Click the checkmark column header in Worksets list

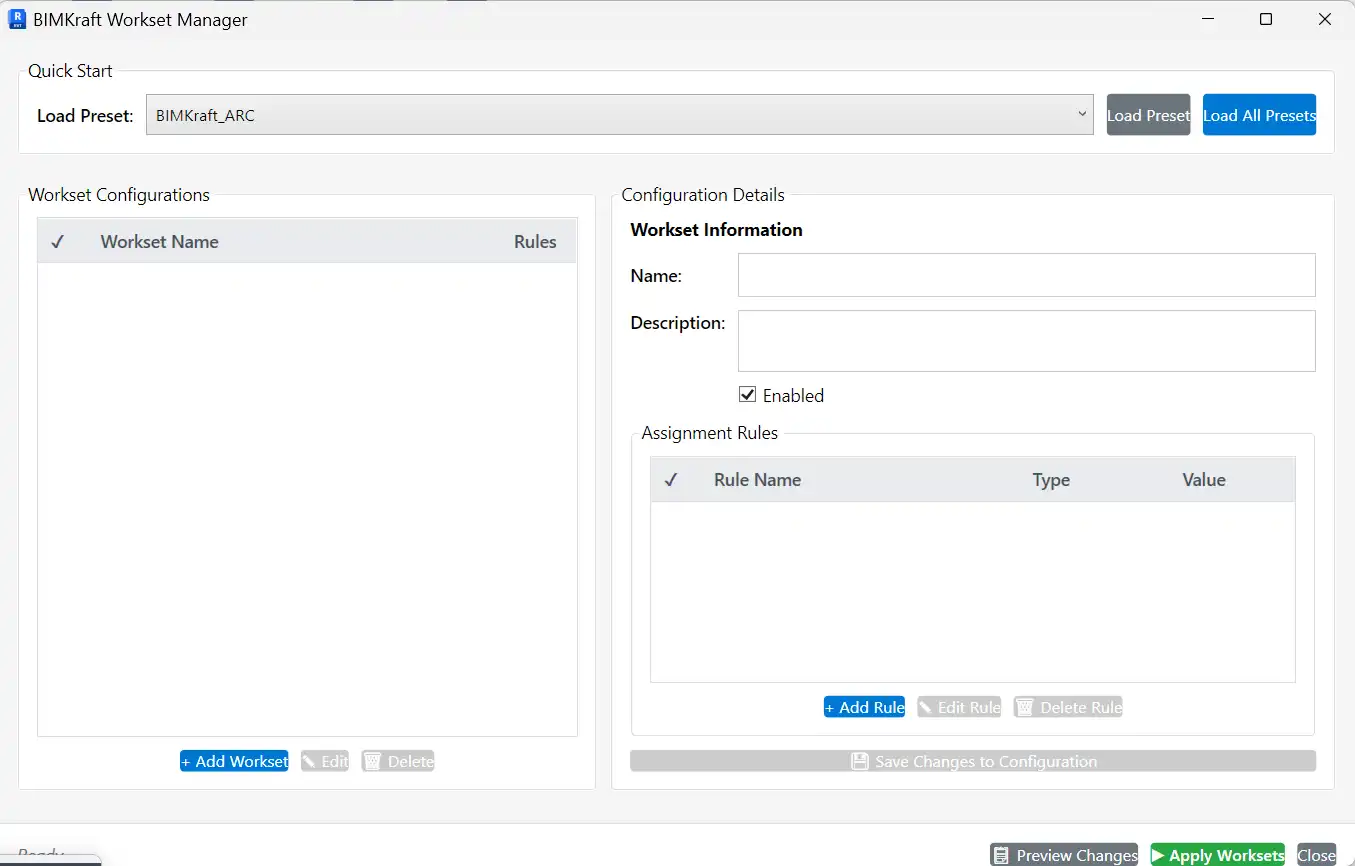click(x=57, y=241)
